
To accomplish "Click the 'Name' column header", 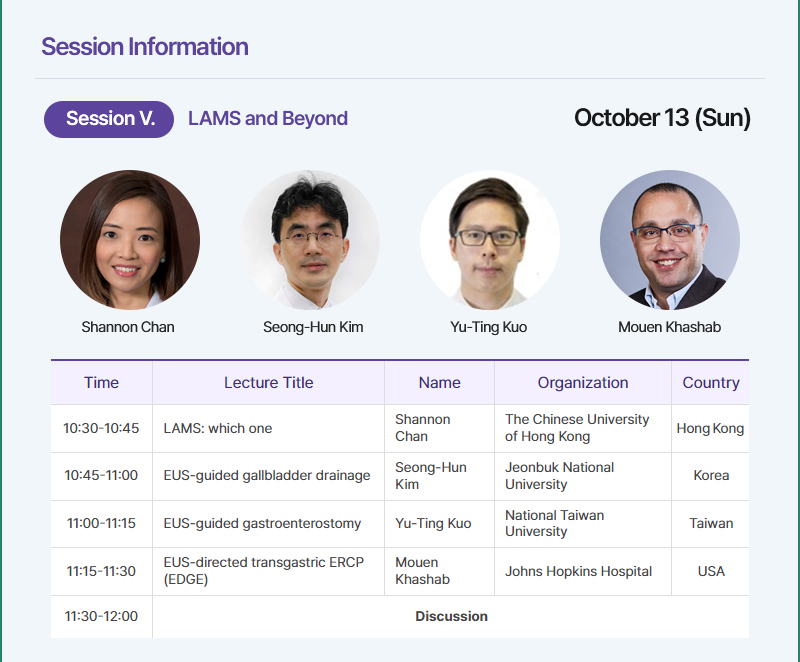I will (439, 383).
